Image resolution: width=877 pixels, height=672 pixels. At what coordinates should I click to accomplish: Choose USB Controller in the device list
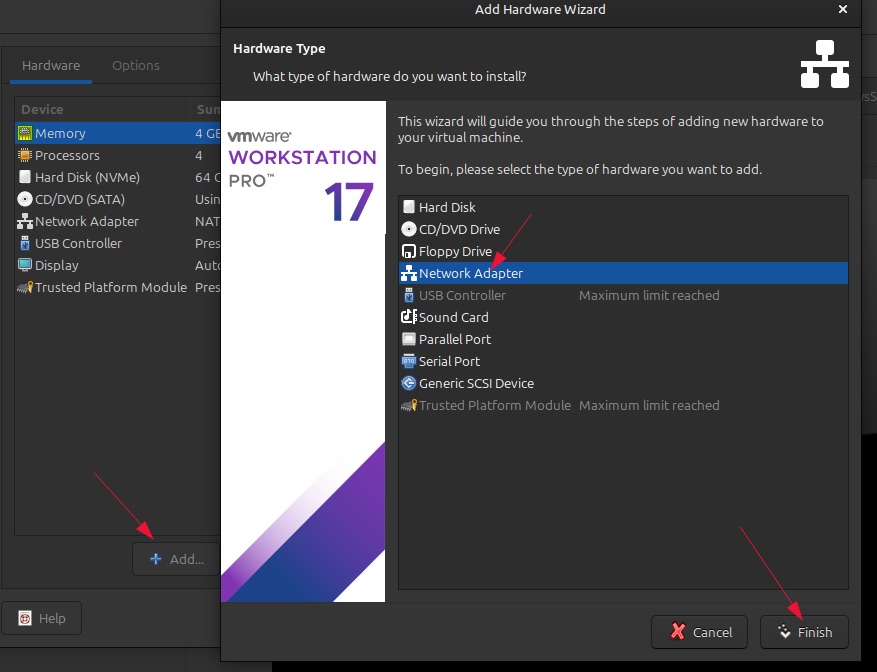click(x=78, y=243)
